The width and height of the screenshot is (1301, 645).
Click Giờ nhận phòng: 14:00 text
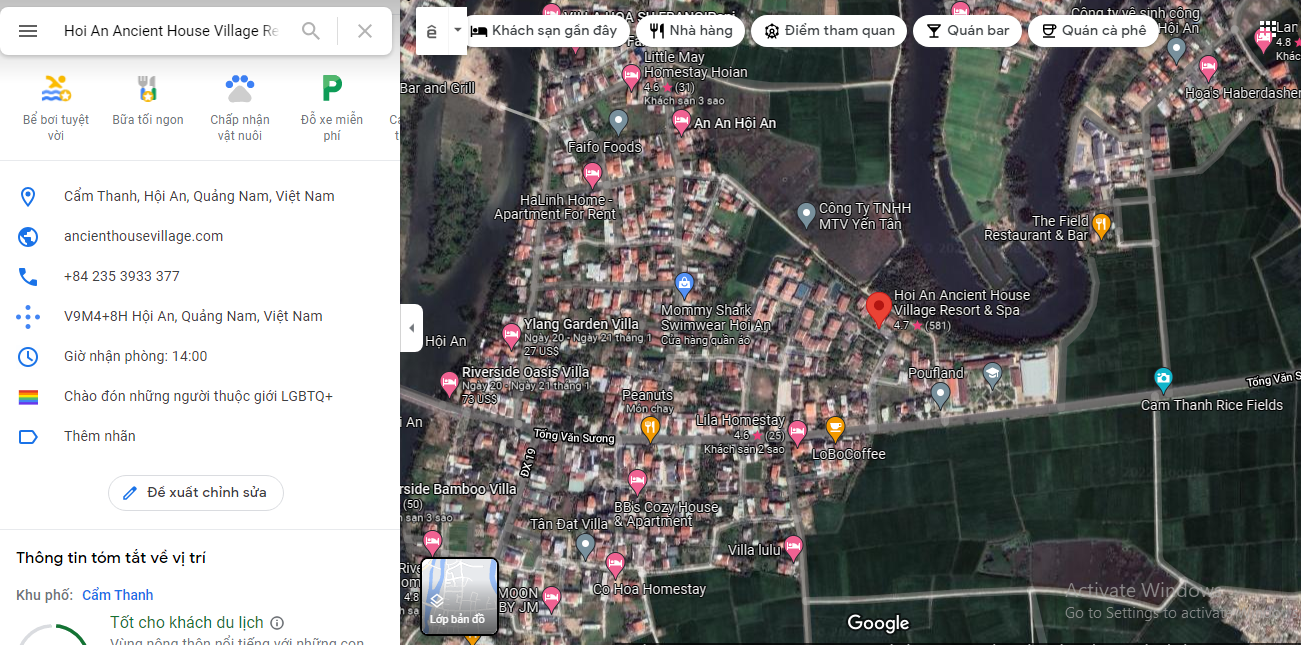[x=136, y=356]
